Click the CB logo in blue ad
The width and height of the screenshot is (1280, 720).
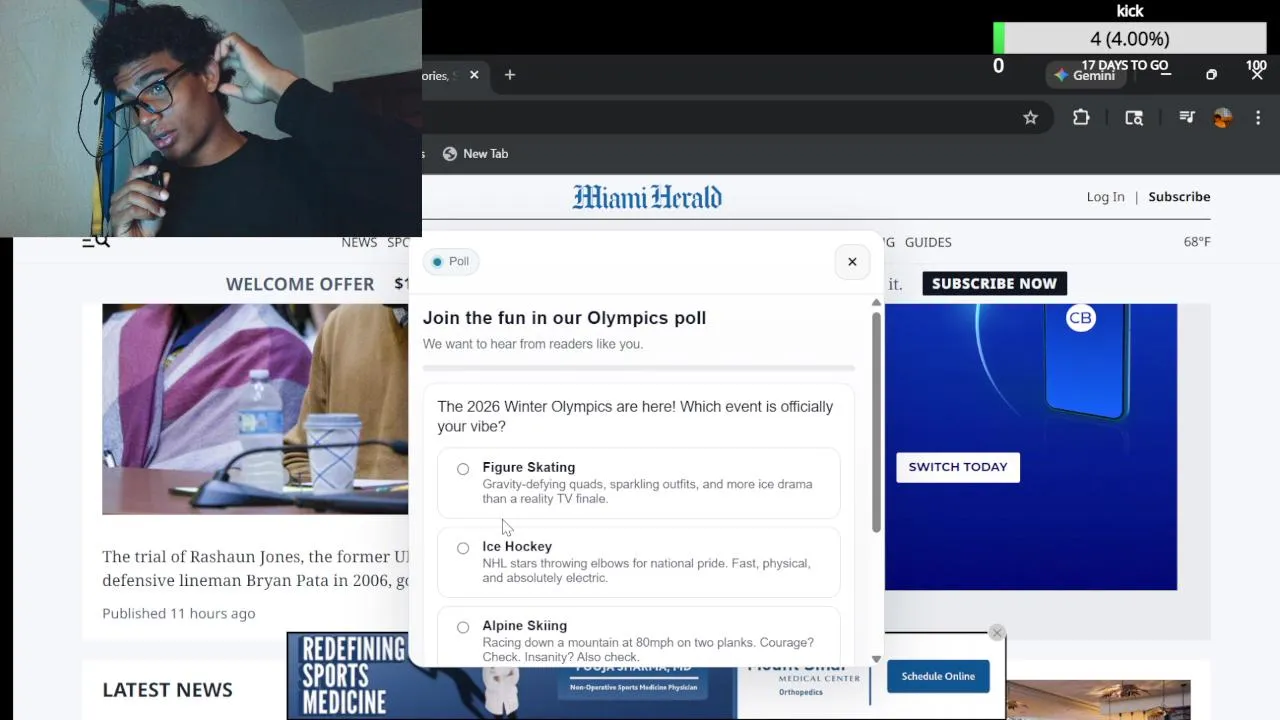(1080, 318)
